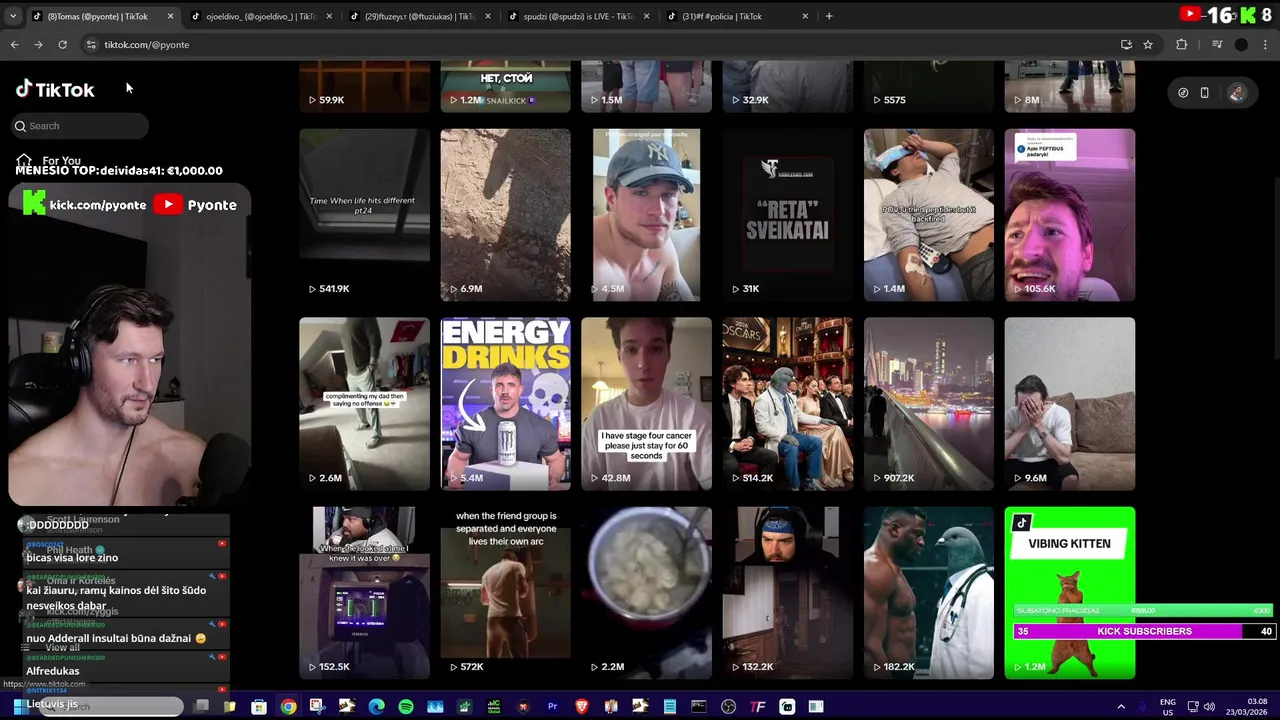Open the man covering face video 9.6M

point(1070,404)
